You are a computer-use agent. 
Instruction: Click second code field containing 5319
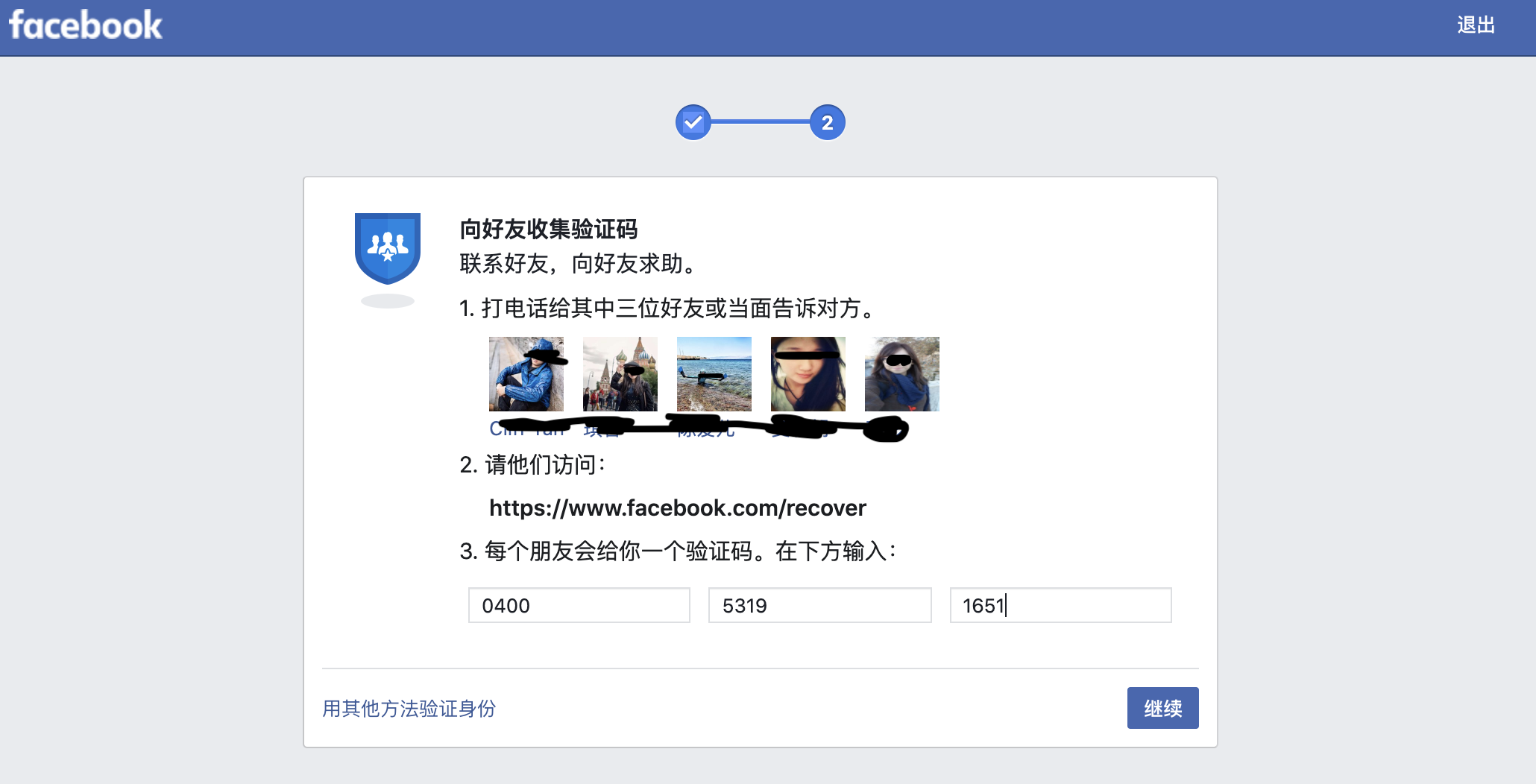click(x=820, y=605)
